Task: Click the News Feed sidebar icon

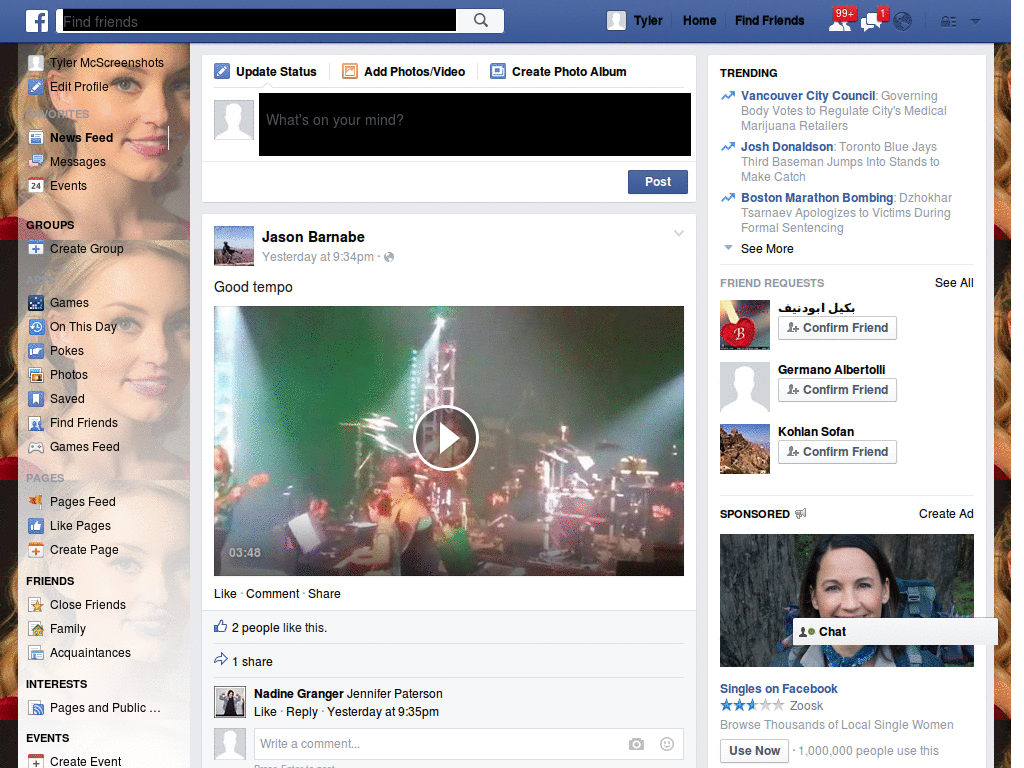Action: click(x=36, y=138)
